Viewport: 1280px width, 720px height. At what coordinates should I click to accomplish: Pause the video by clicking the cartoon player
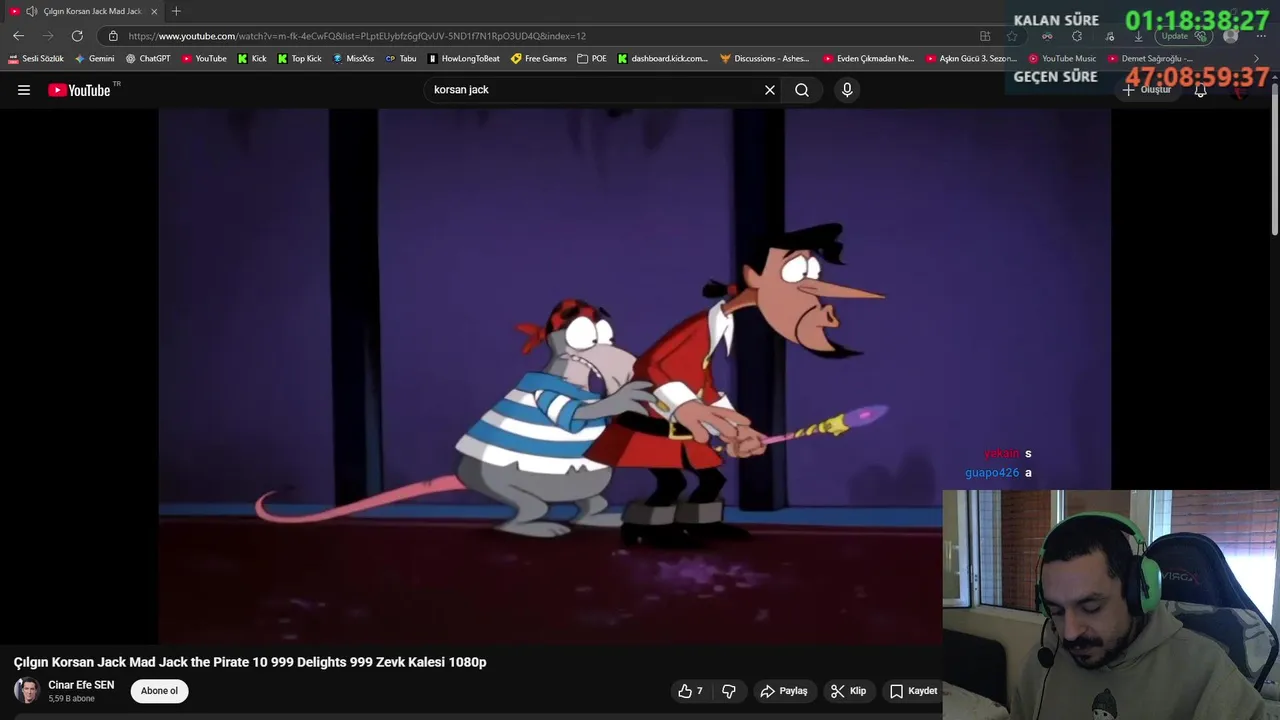point(634,376)
